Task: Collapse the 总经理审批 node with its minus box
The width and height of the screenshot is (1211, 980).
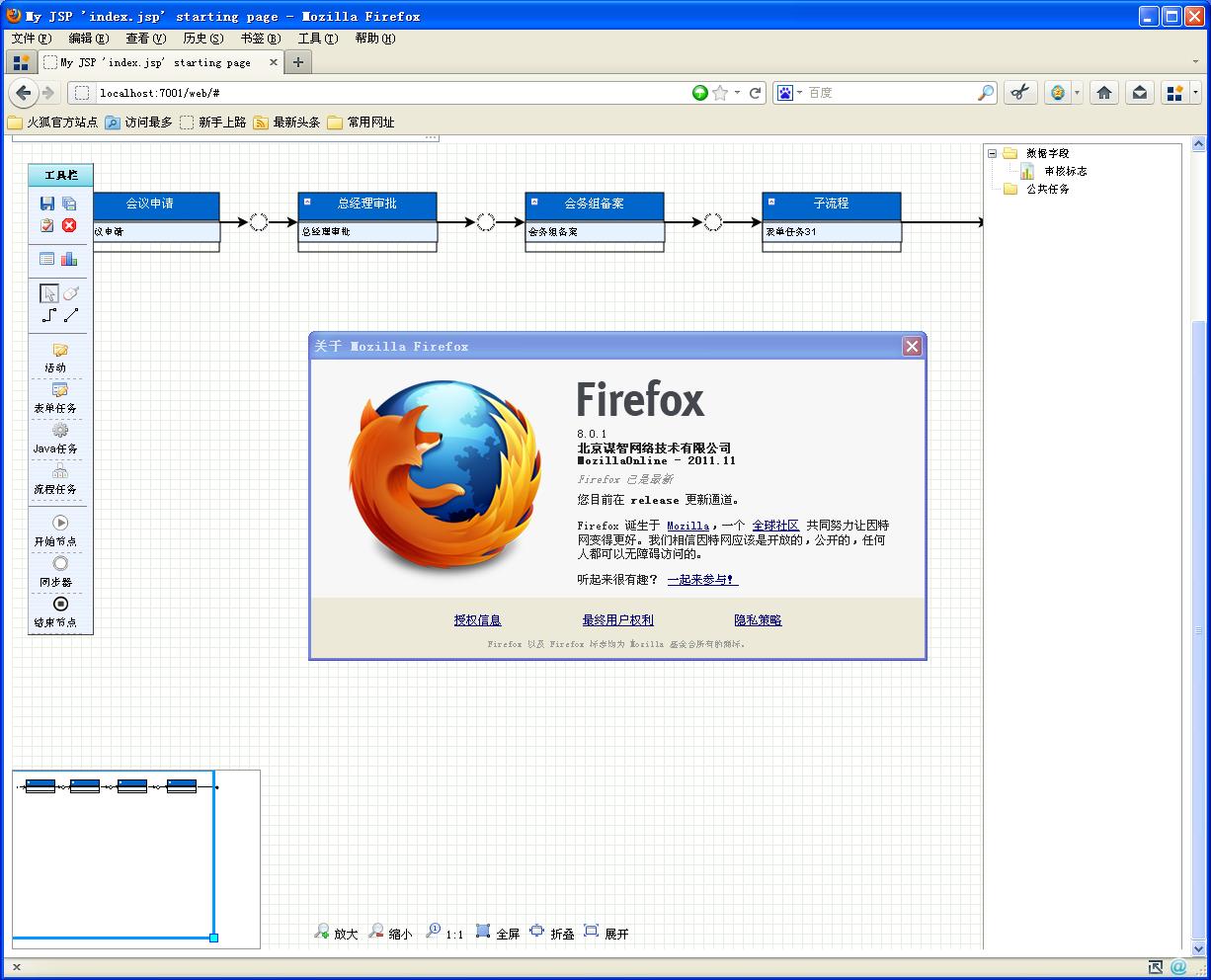Action: (307, 202)
